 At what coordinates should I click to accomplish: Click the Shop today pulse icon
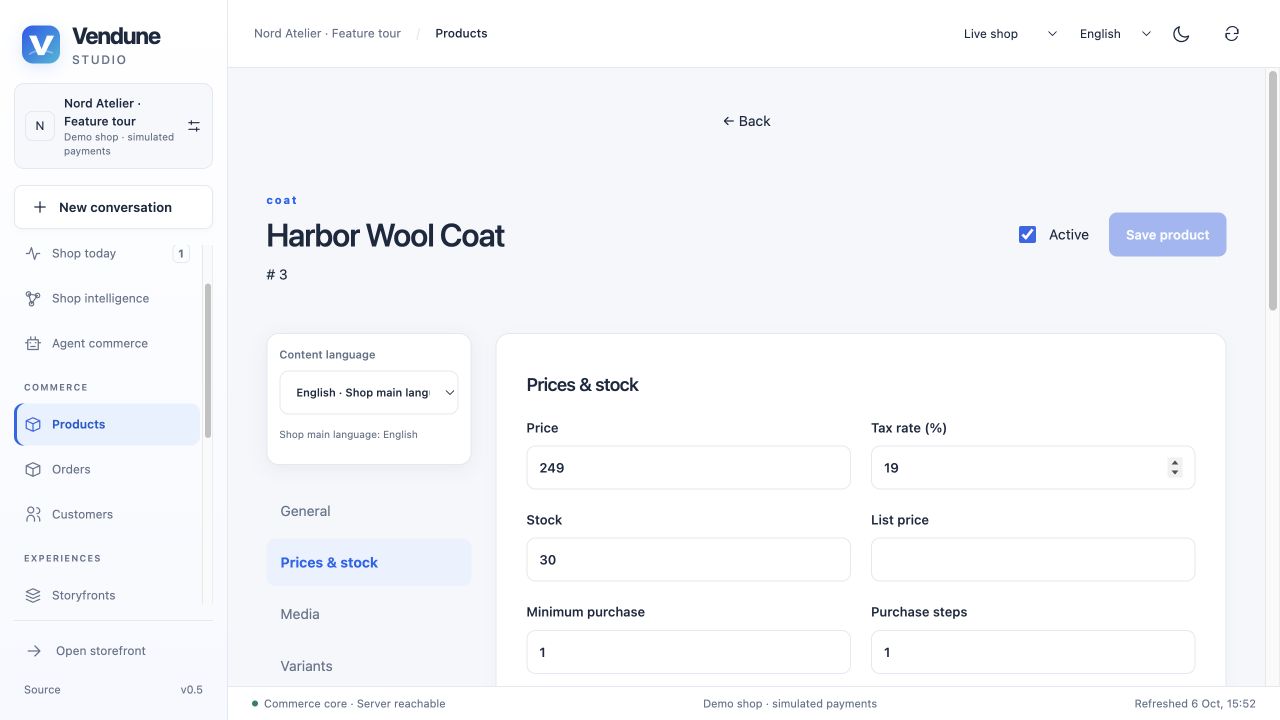(x=33, y=253)
